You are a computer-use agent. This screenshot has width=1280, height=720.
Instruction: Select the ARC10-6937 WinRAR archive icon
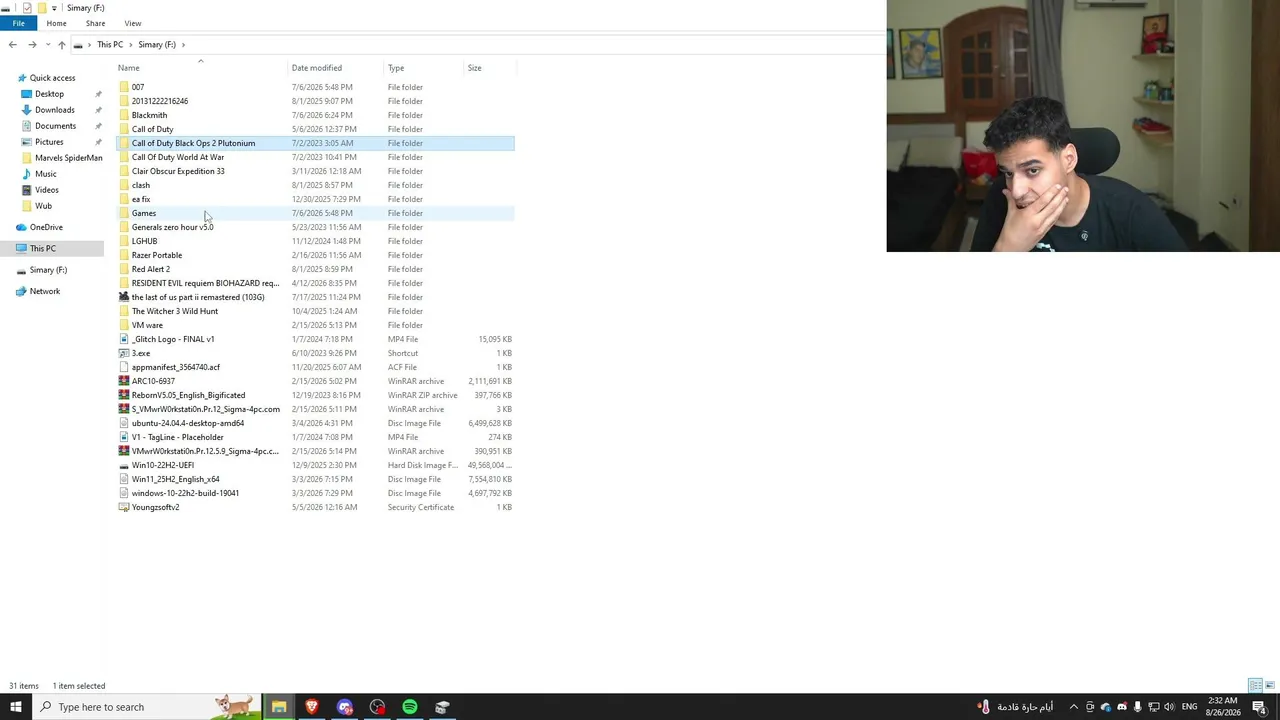point(124,381)
